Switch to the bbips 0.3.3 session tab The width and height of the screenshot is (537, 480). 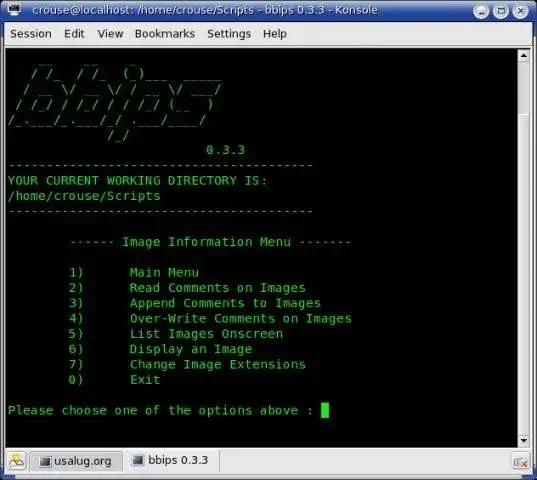[171, 460]
